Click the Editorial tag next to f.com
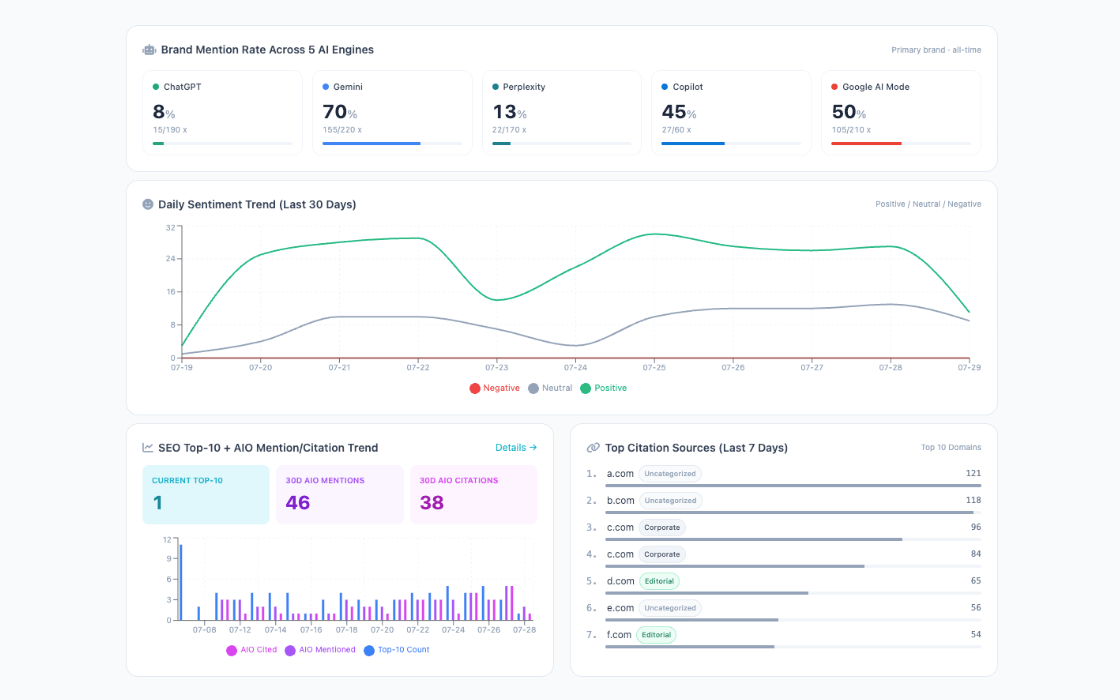The width and height of the screenshot is (1120, 700). click(656, 635)
